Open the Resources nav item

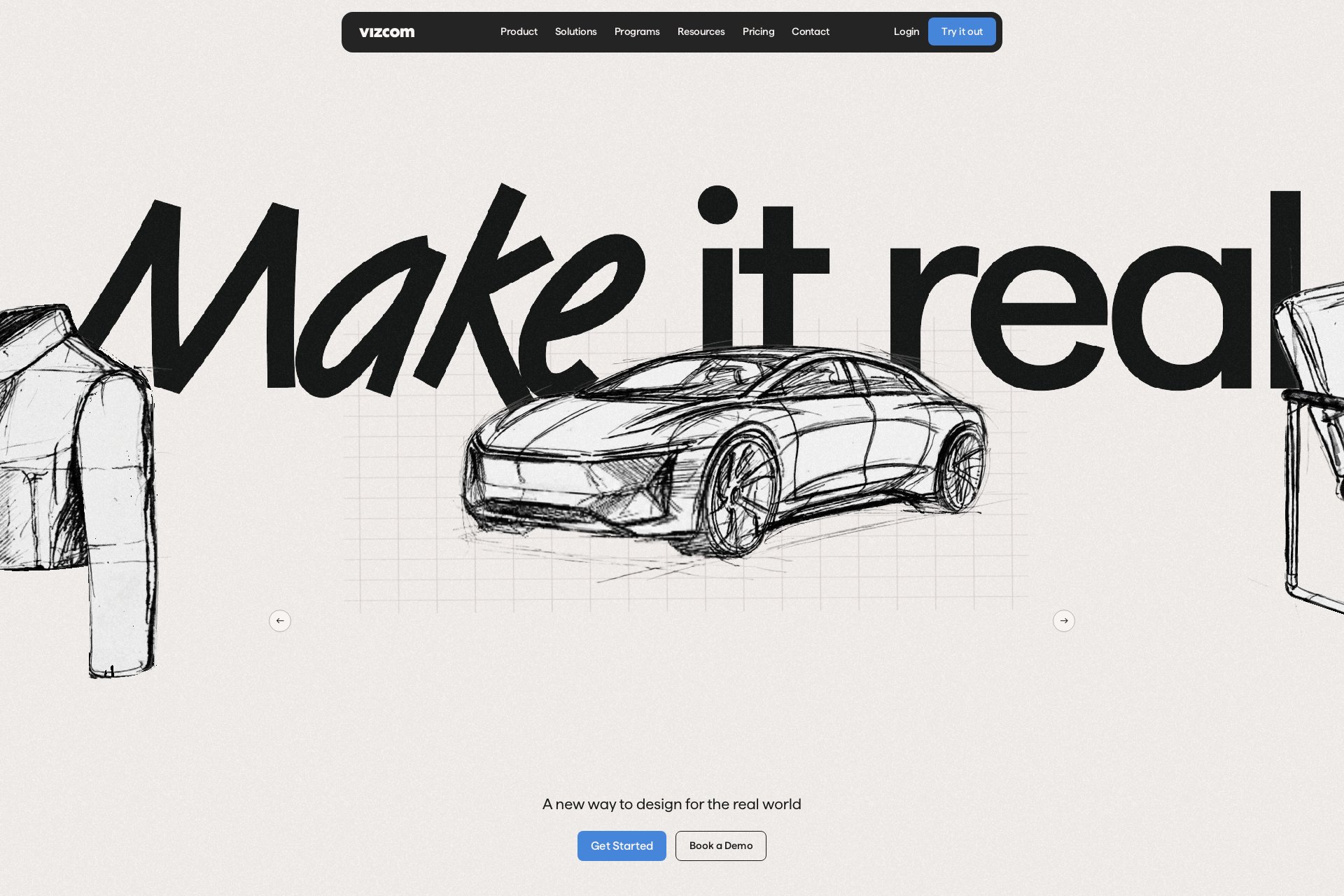click(701, 31)
